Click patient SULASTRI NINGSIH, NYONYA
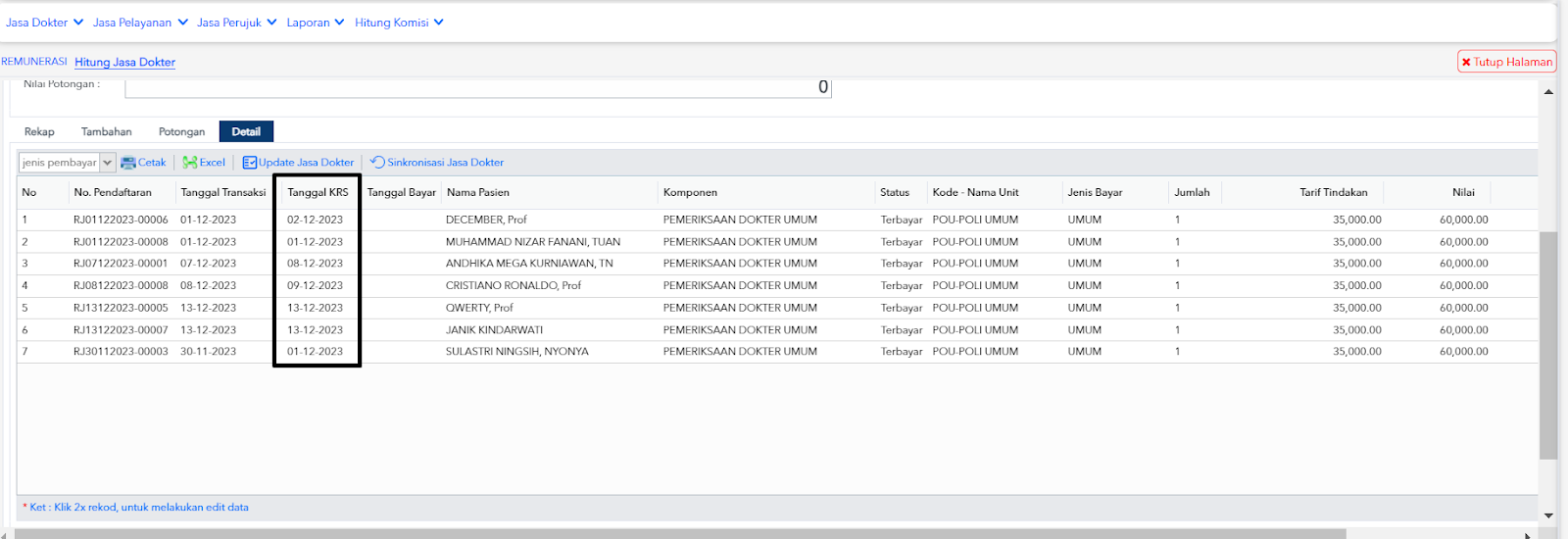Screen dimensions: 1568x539 click(517, 352)
